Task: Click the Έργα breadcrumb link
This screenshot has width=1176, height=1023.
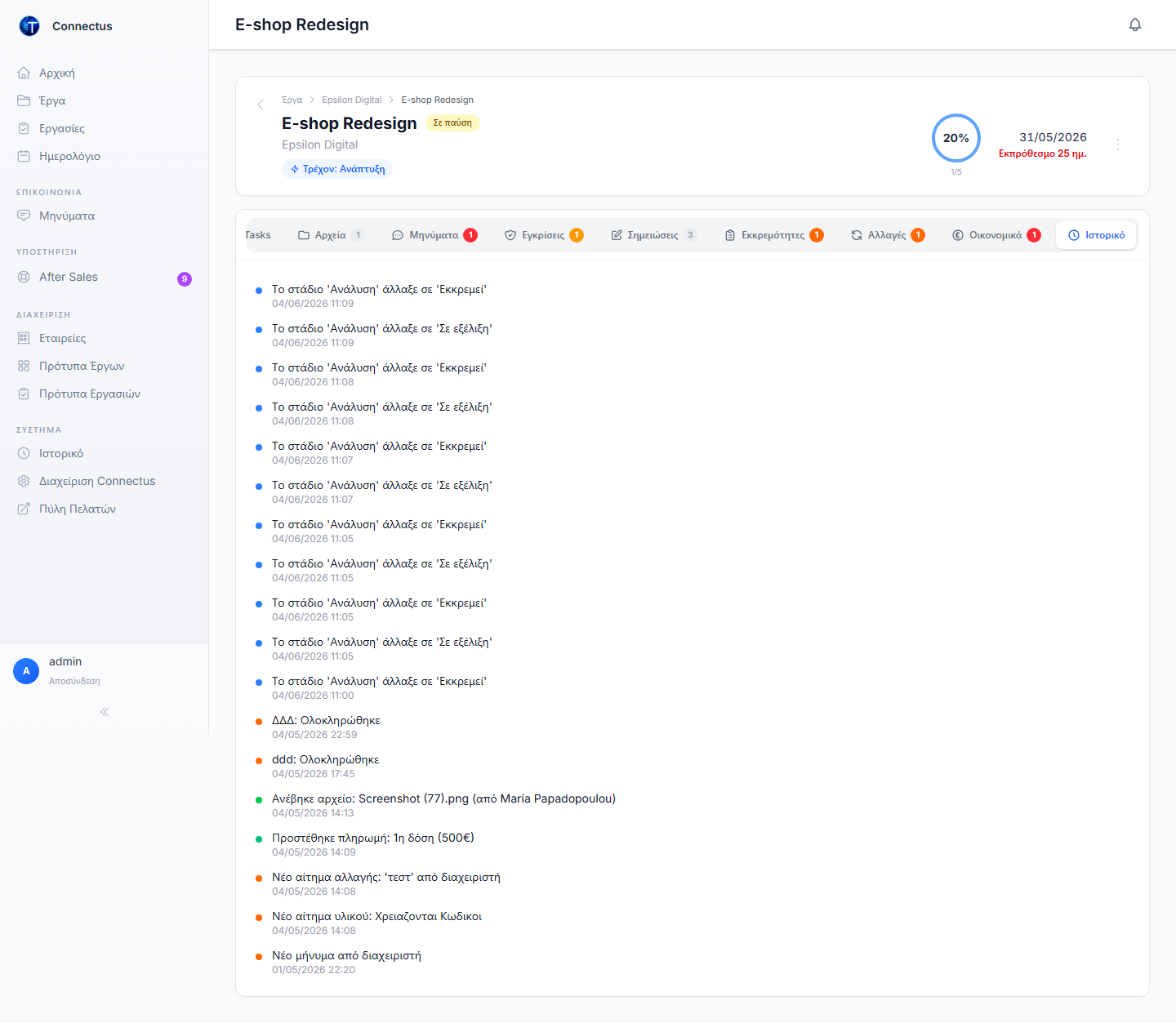Action: tap(292, 100)
